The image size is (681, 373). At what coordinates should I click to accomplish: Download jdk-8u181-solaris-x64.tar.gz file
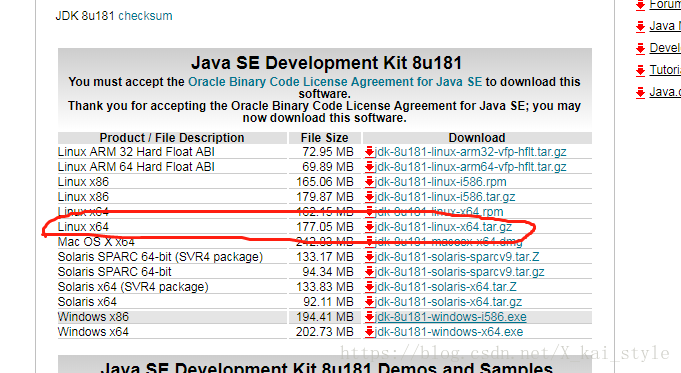448,302
